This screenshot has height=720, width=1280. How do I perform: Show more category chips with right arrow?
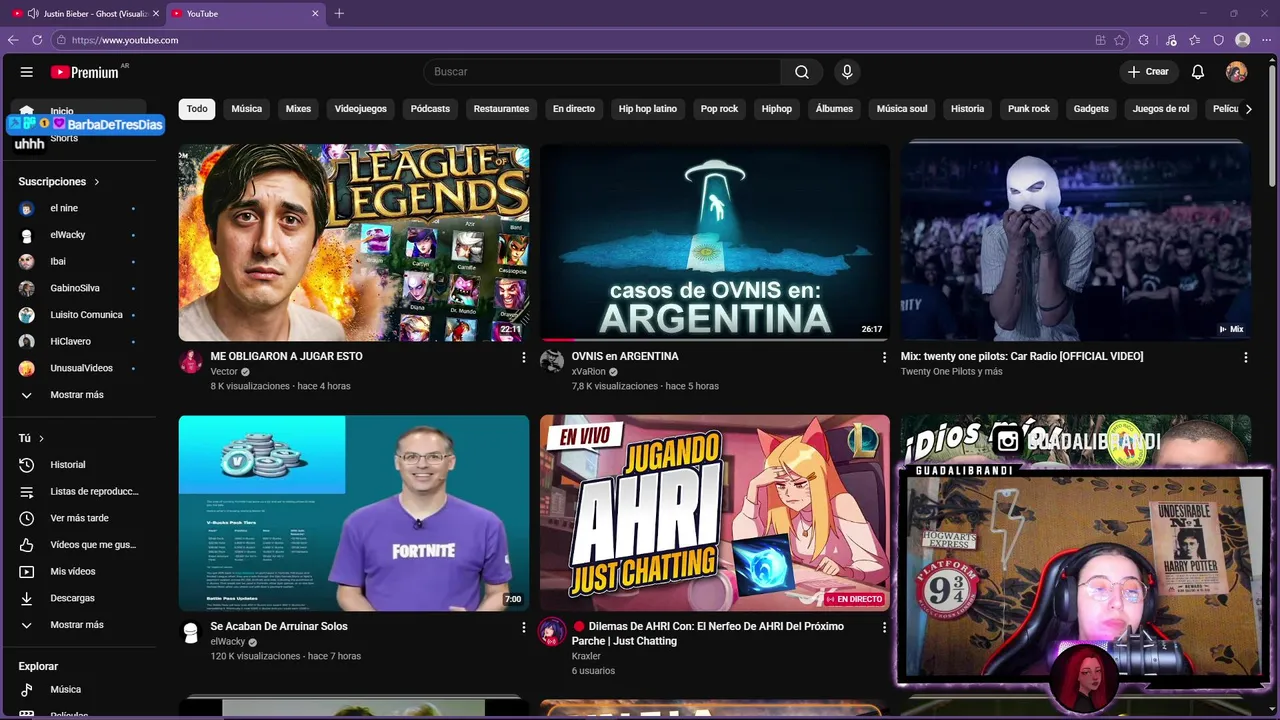(x=1248, y=109)
